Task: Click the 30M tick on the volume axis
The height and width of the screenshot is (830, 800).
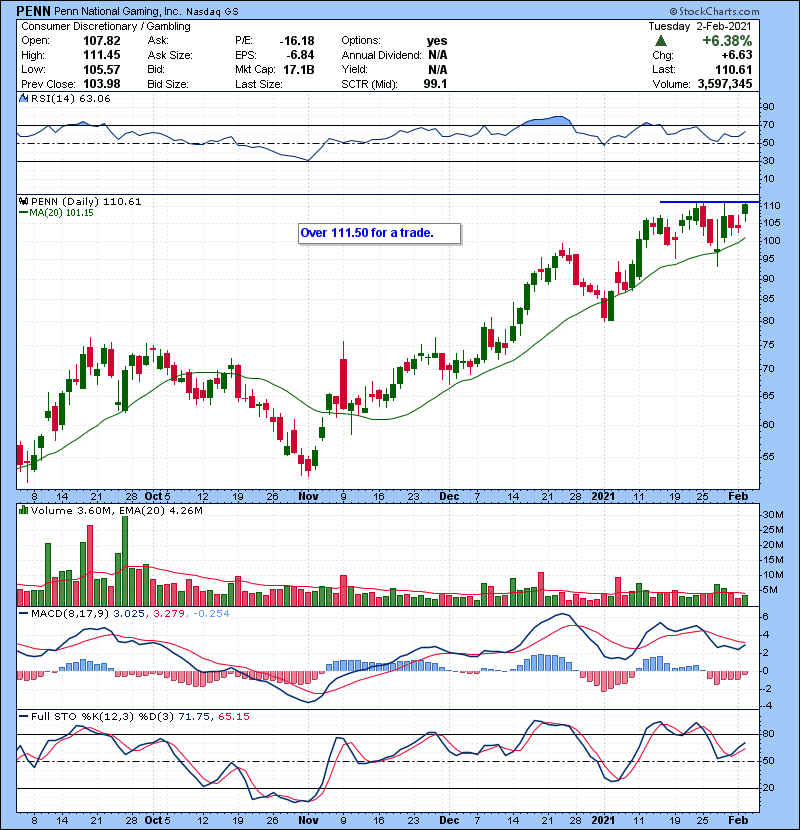Action: (x=773, y=515)
